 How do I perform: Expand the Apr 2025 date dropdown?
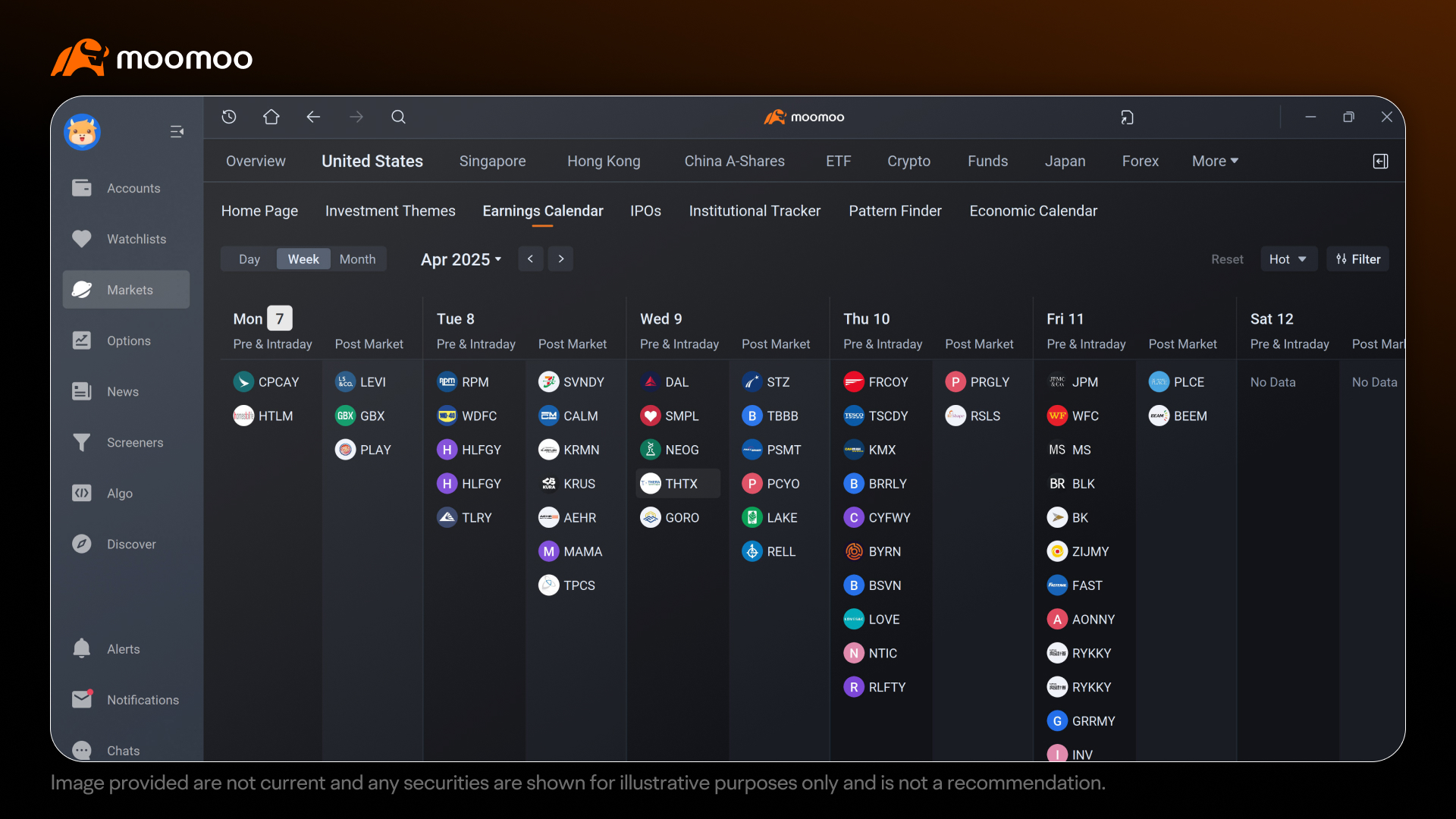tap(461, 259)
